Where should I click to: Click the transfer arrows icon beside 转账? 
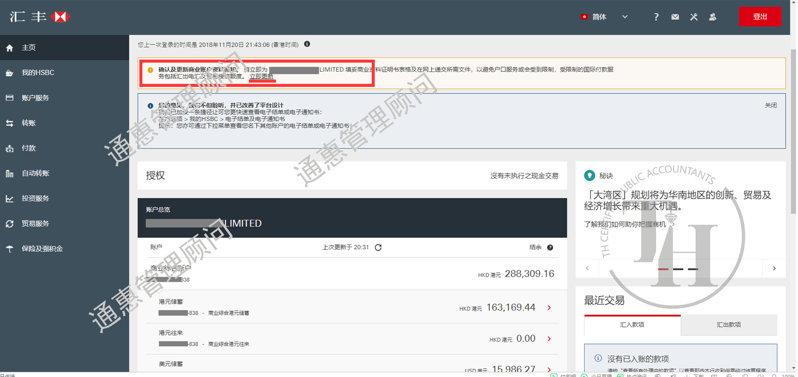(9, 123)
